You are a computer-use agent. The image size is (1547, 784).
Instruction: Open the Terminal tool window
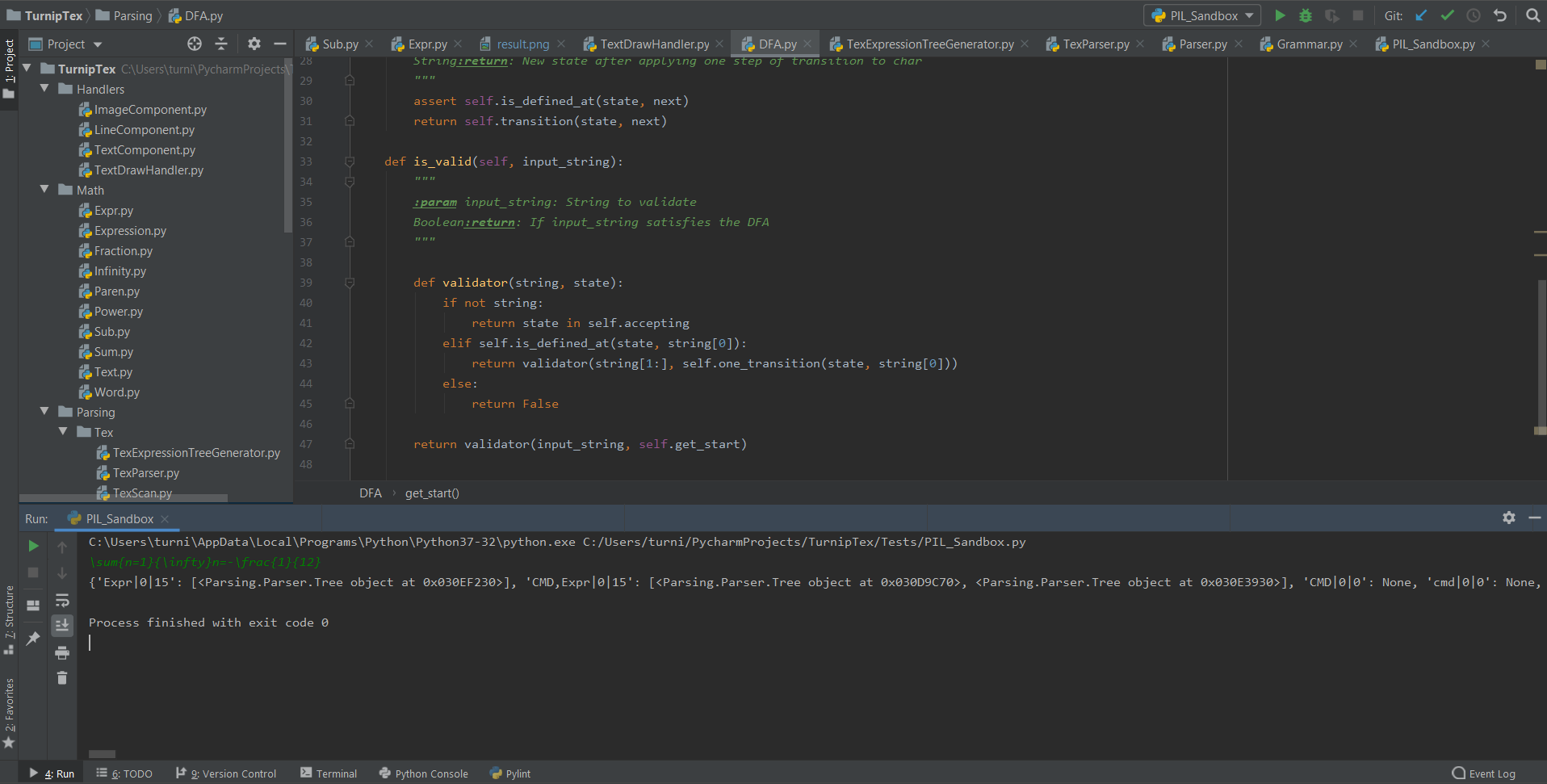pyautogui.click(x=329, y=774)
